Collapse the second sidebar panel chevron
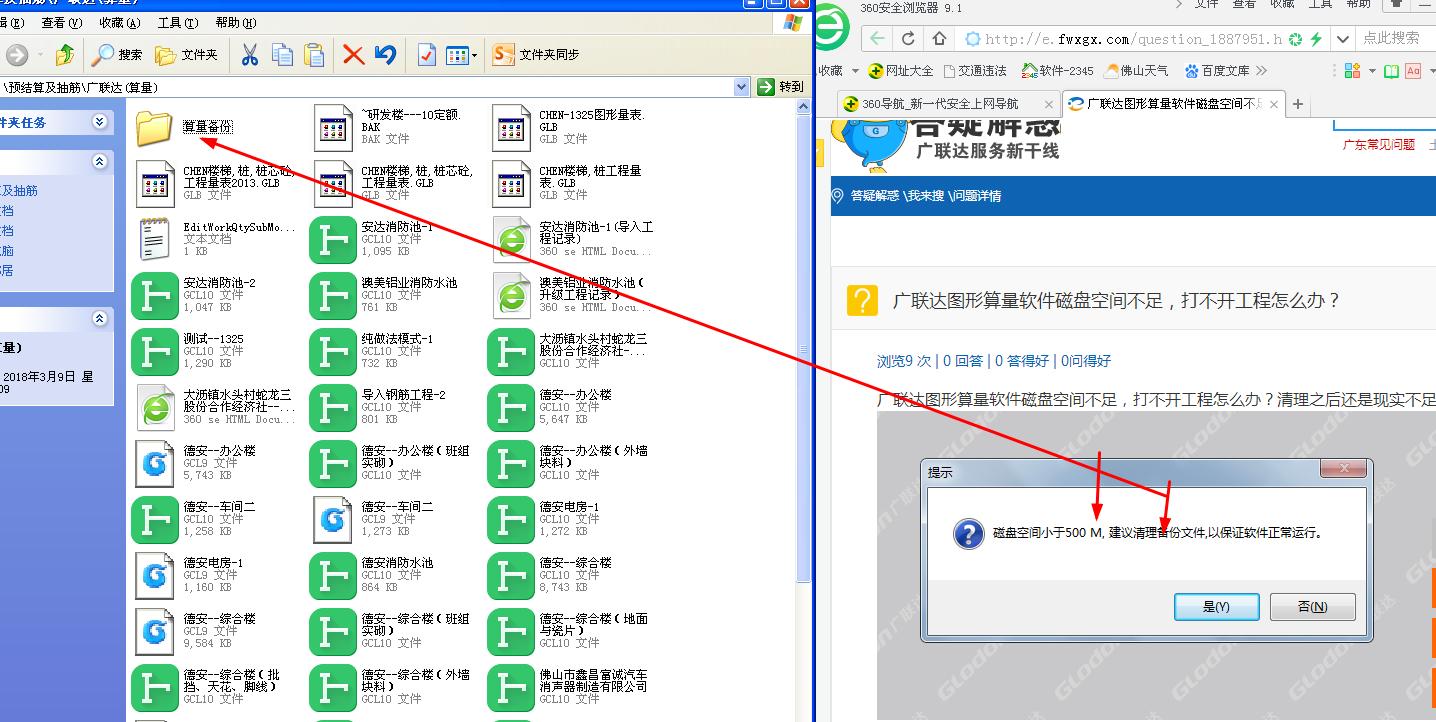Viewport: 1436px width, 722px height. (x=99, y=162)
